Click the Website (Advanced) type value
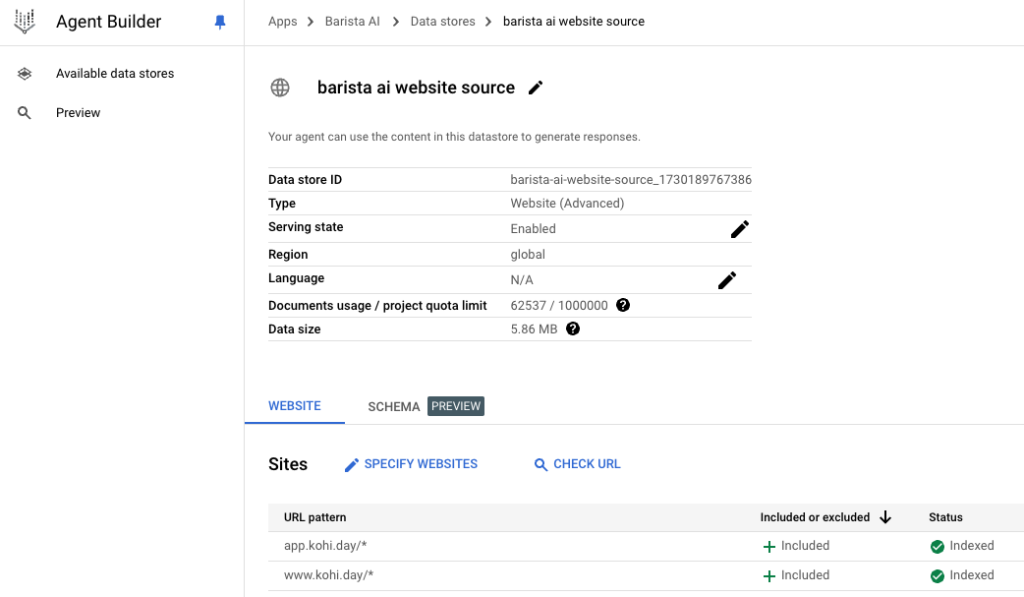 pos(568,203)
